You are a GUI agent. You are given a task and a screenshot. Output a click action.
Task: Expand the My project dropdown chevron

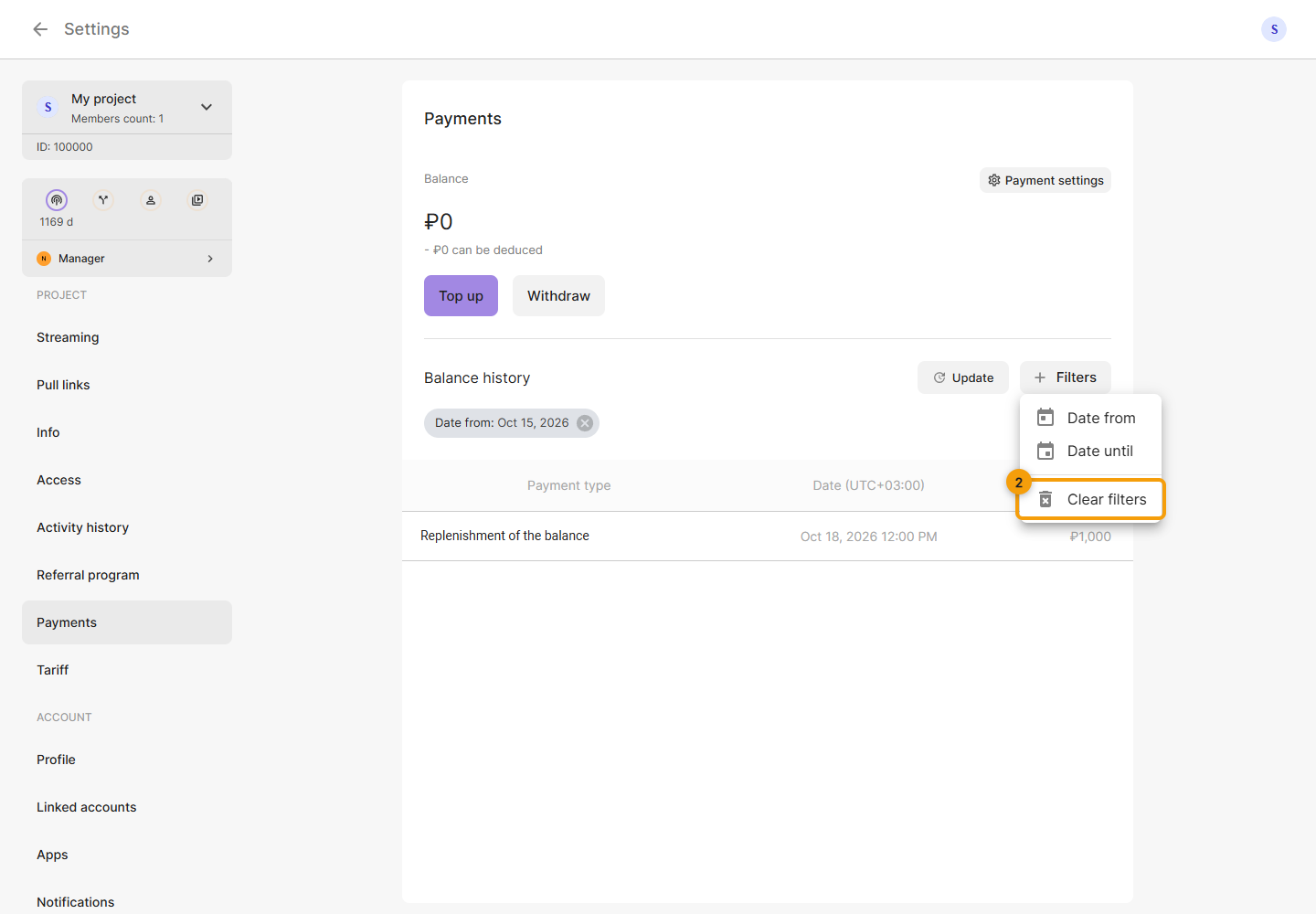(x=207, y=107)
